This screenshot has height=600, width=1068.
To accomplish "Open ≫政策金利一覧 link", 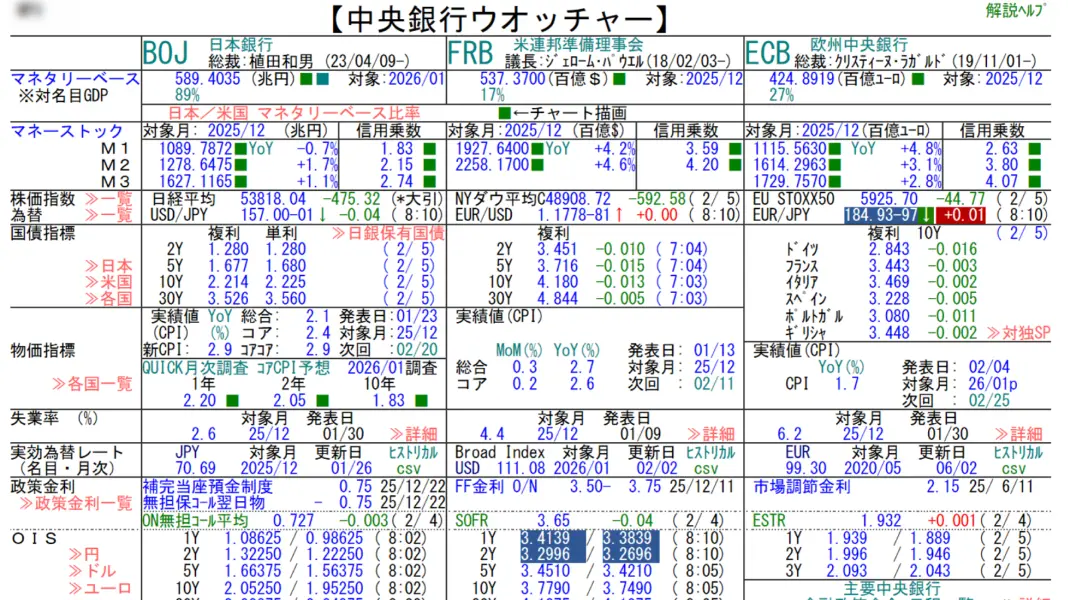I will click(75, 504).
